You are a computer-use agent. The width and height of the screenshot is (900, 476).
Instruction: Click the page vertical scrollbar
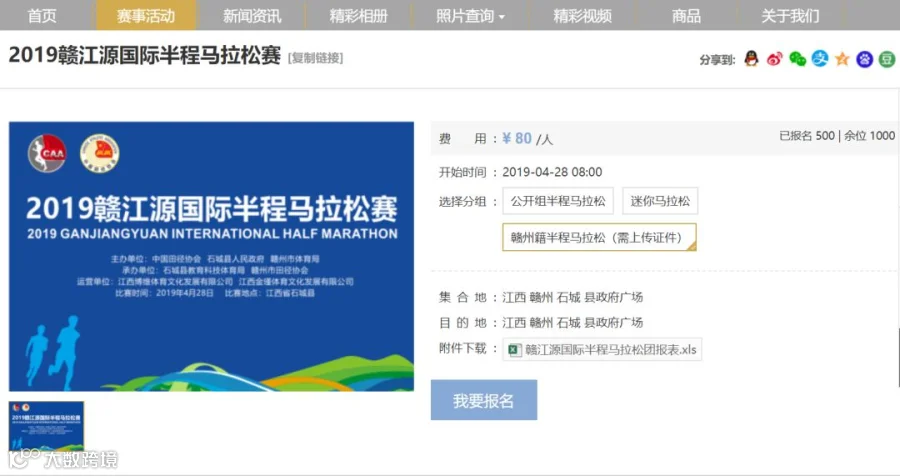[898, 359]
